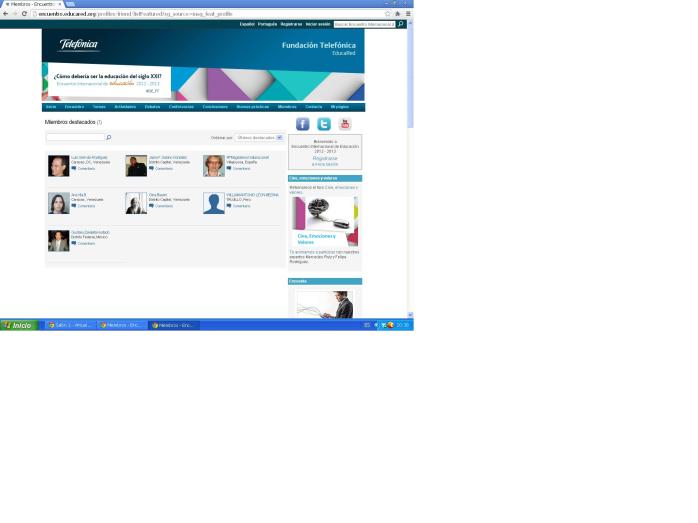Go back with the browser back arrow
The width and height of the screenshot is (698, 523).
5,14
